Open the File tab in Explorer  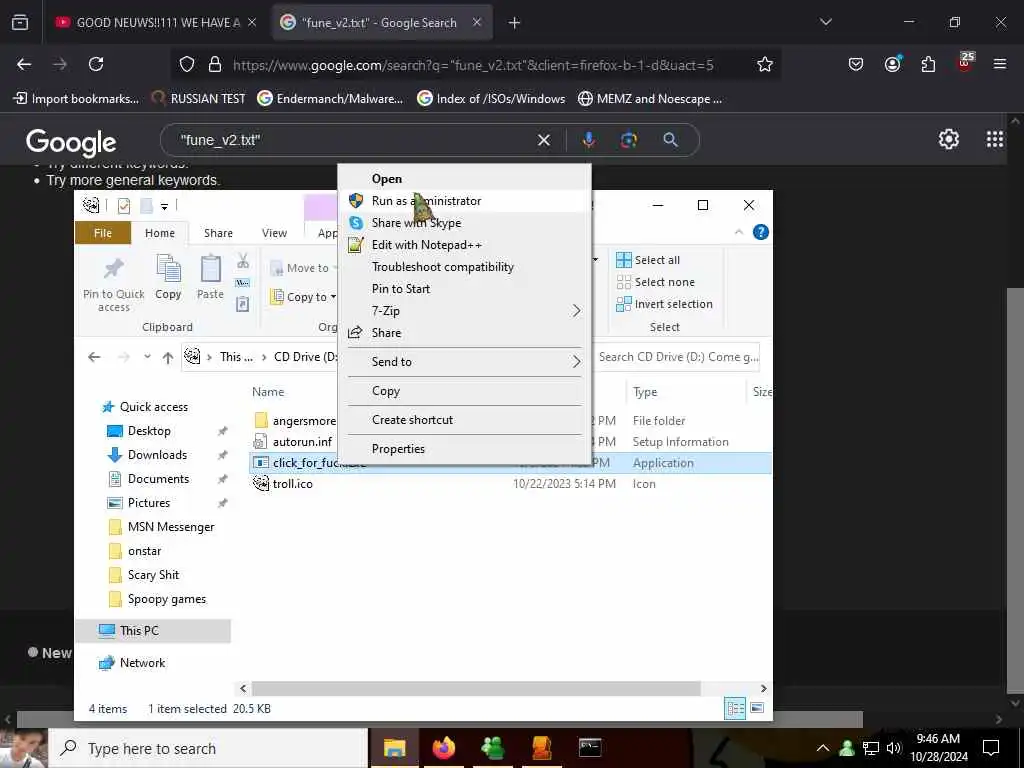click(x=103, y=233)
